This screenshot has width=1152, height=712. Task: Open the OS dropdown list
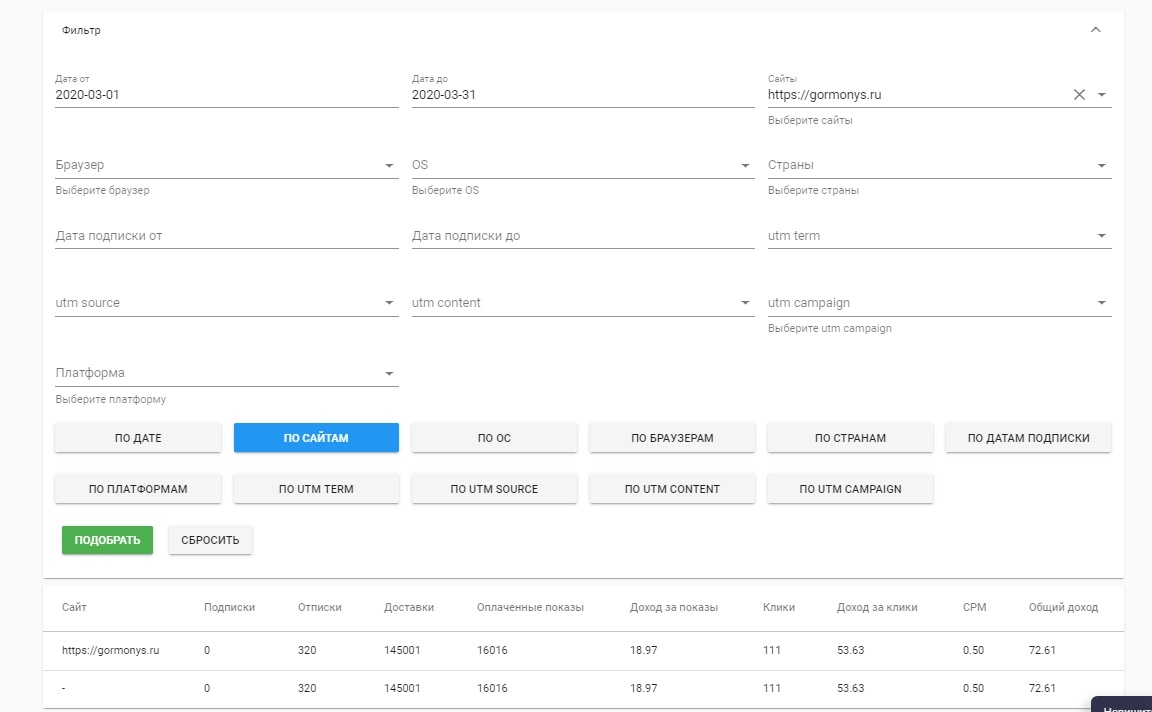tap(745, 166)
